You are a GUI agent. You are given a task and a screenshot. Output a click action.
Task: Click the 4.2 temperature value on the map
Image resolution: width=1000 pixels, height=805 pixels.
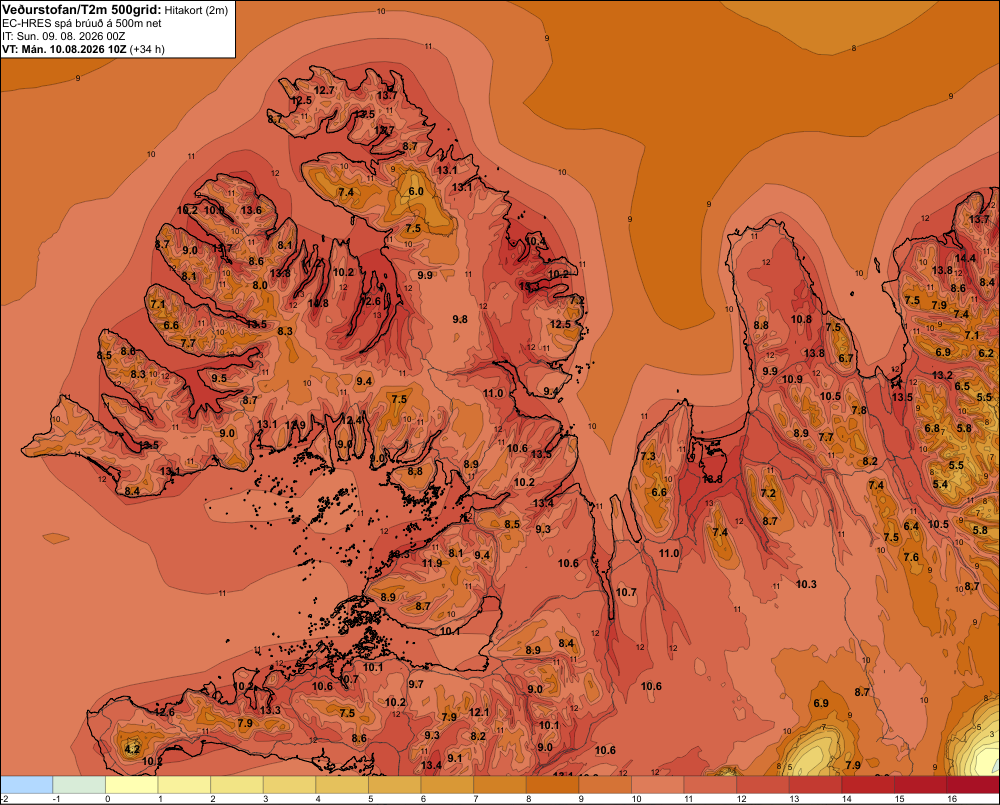pyautogui.click(x=132, y=749)
